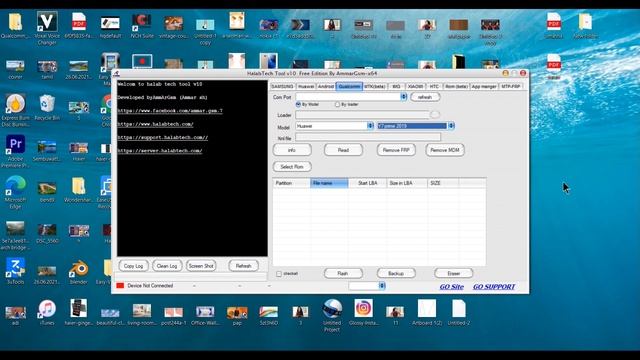
Task: Switch to the MTP-FRP tab
Action: click(511, 87)
